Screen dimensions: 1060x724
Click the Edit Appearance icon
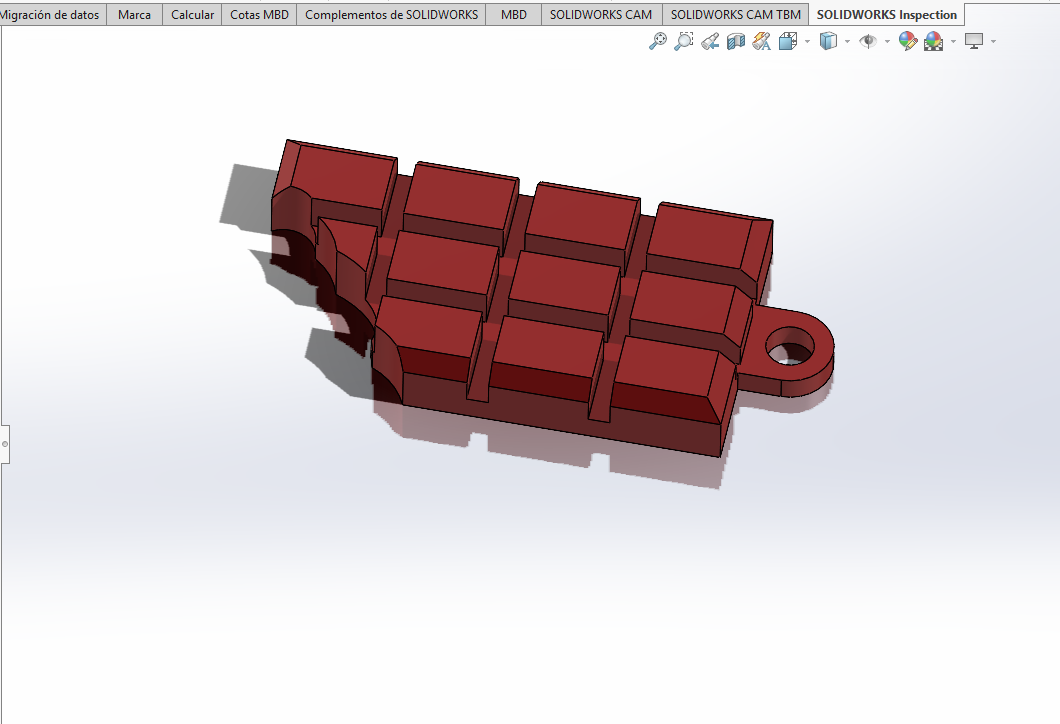[x=908, y=41]
